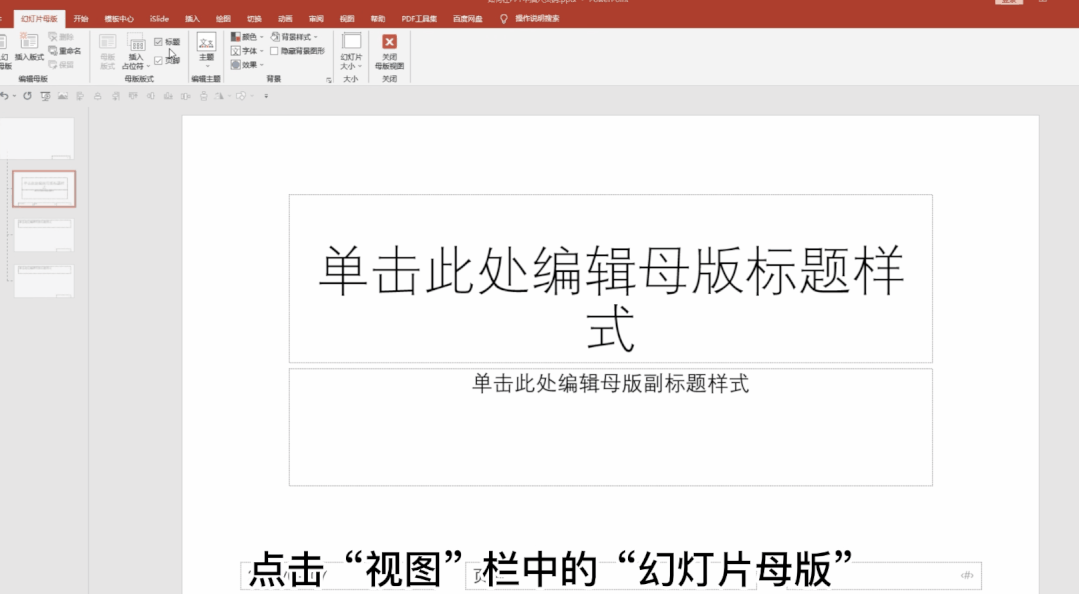The height and width of the screenshot is (594, 1079).
Task: Check Hide Background Graphics (隐藏背景图形)
Action: [272, 50]
